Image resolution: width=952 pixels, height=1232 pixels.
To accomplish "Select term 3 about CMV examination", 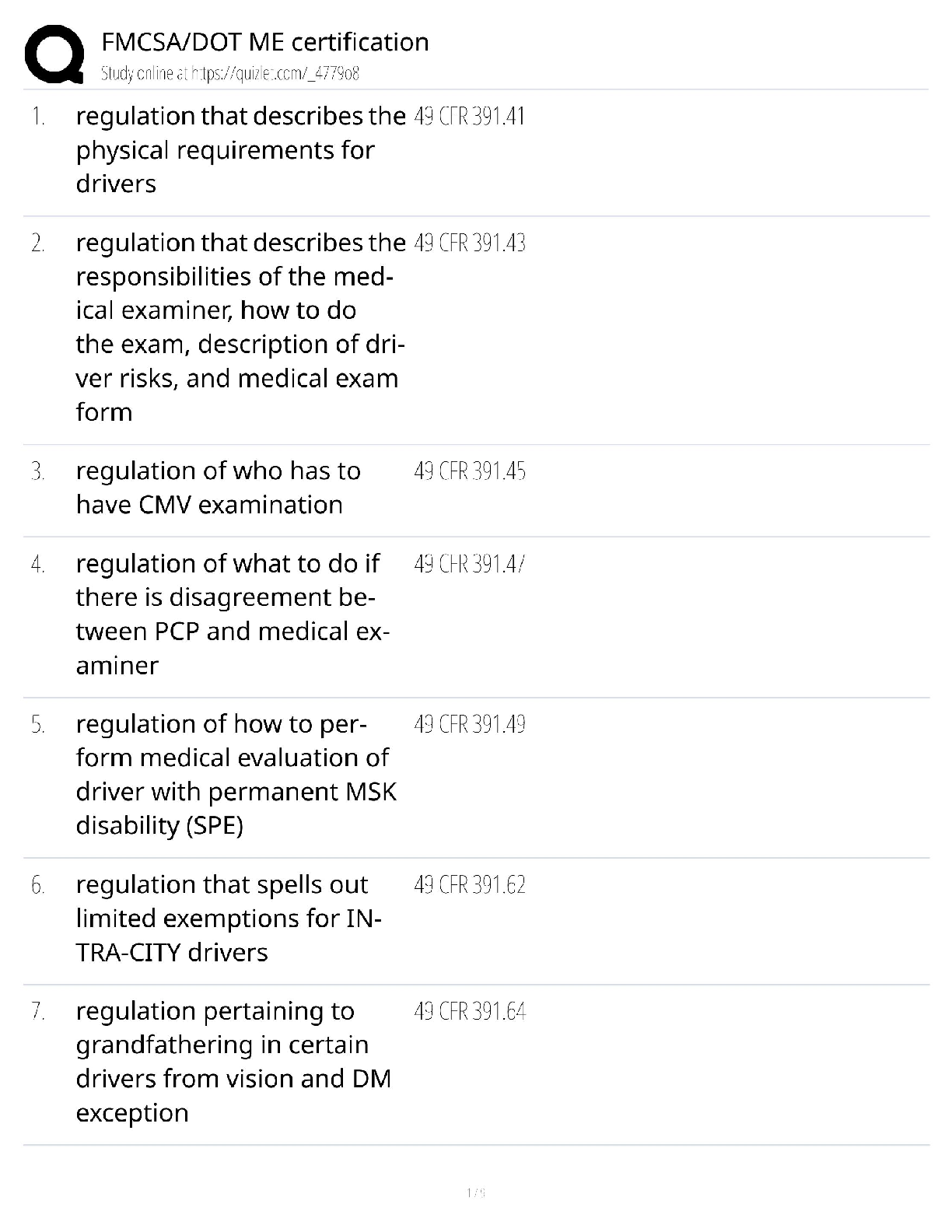I will tap(219, 488).
